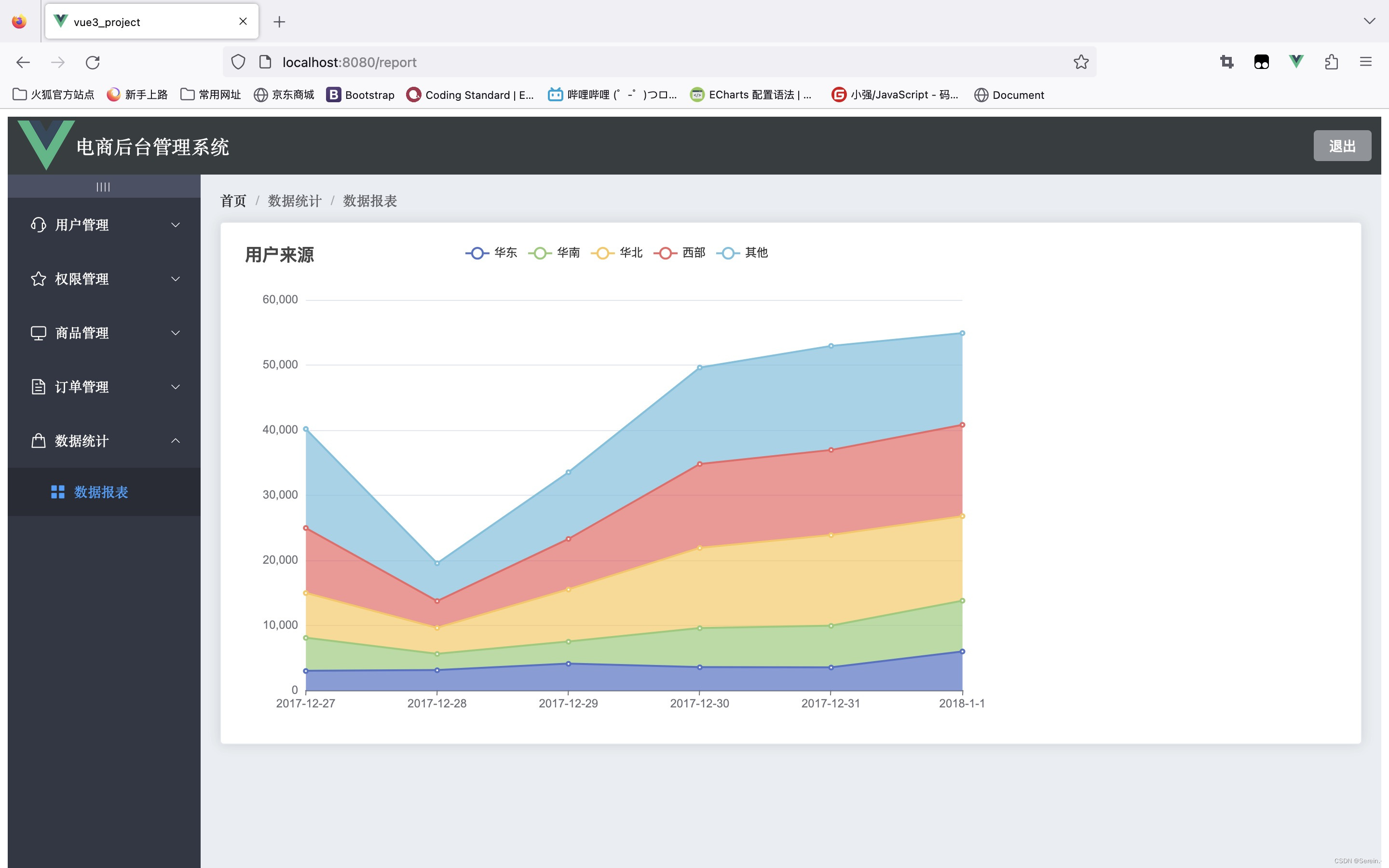Open the 权限管理 menu

[x=104, y=279]
